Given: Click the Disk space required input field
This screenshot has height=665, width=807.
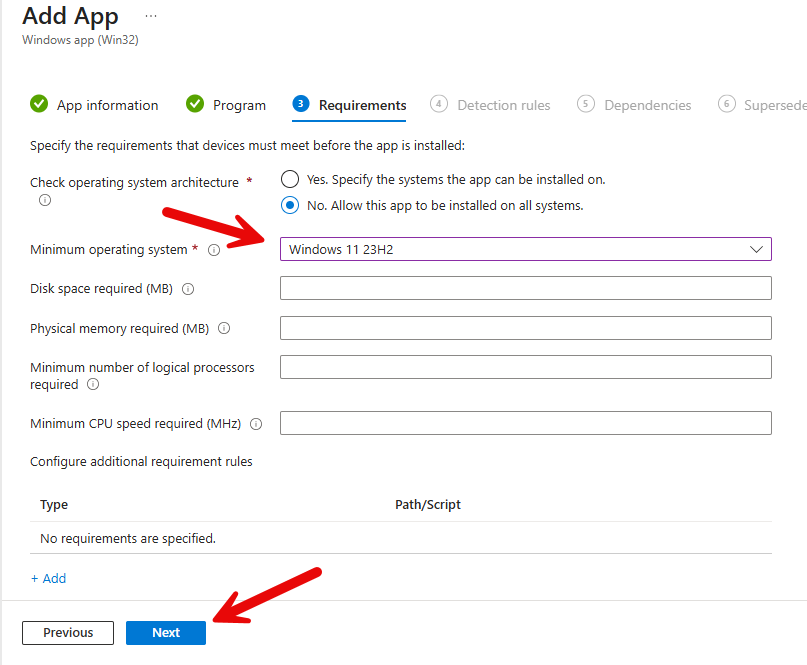Looking at the screenshot, I should pos(525,288).
